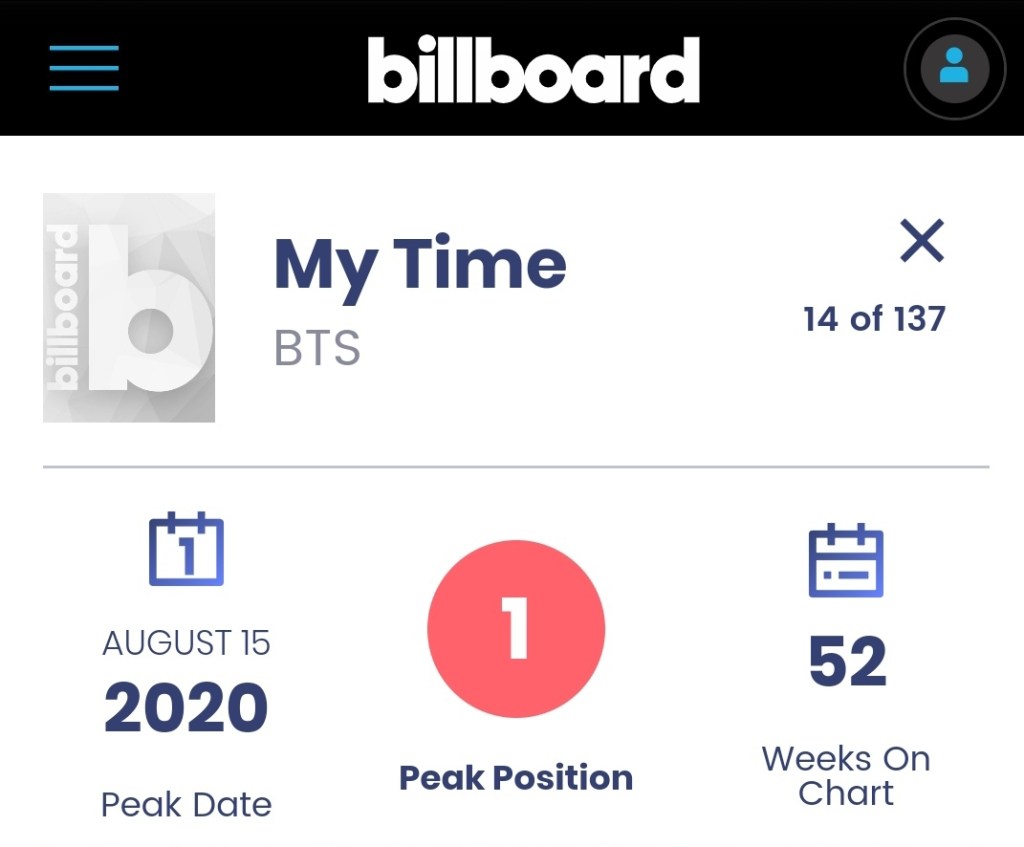Click the numeral 1 inside red circle

516,628
